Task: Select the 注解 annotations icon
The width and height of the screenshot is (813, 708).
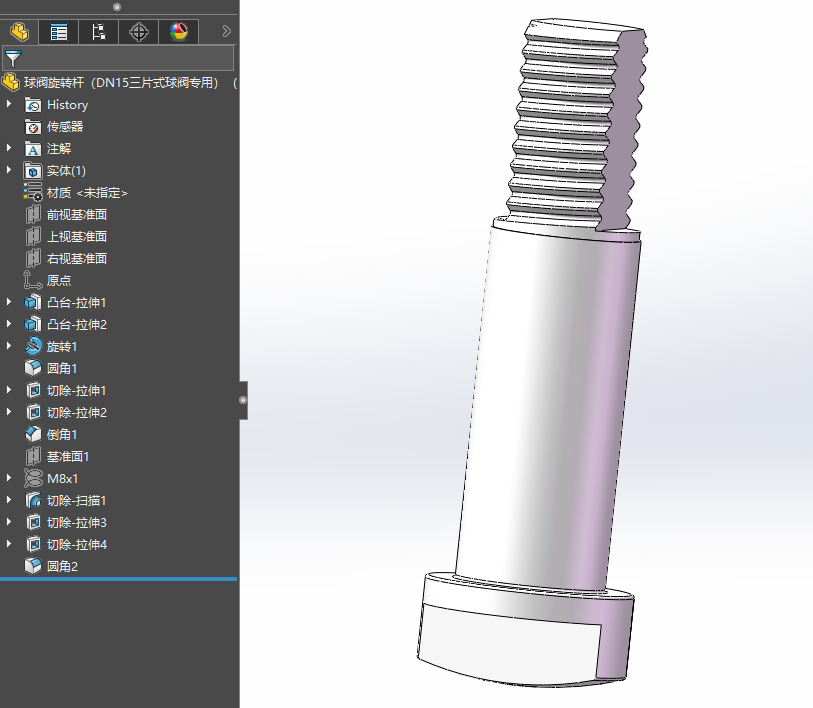Action: [x=33, y=149]
